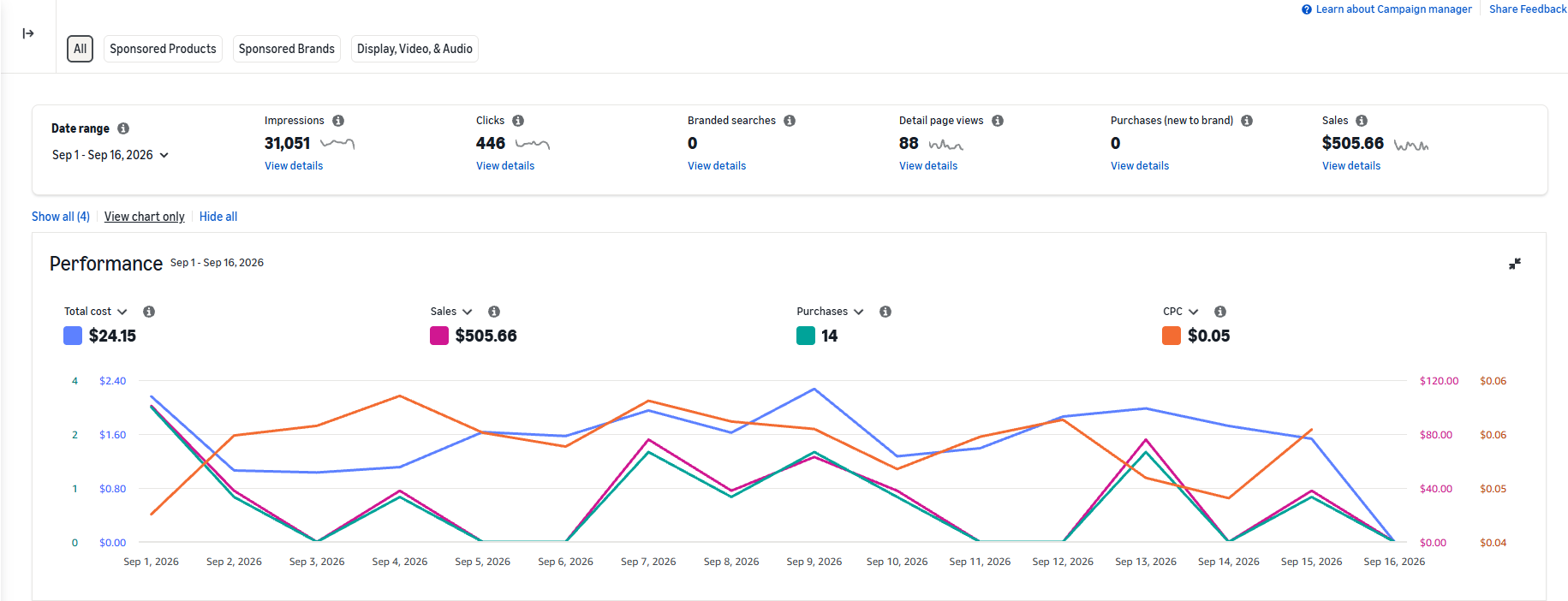1568x601 pixels.
Task: Open the Total cost metric dropdown
Action: point(96,312)
